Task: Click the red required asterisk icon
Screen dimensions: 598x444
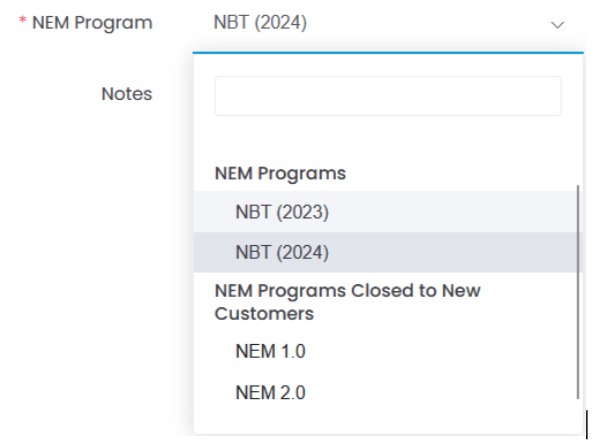Action: pyautogui.click(x=23, y=19)
